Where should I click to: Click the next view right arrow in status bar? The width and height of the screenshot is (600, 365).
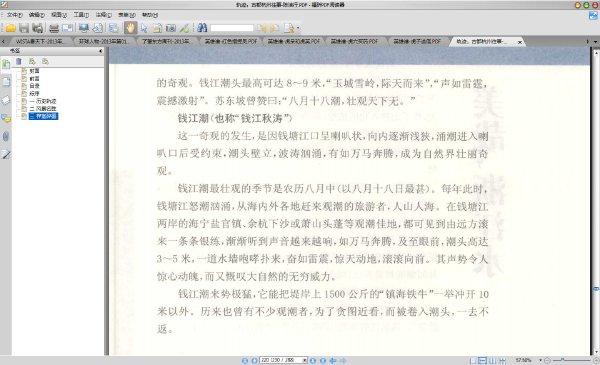[343, 360]
